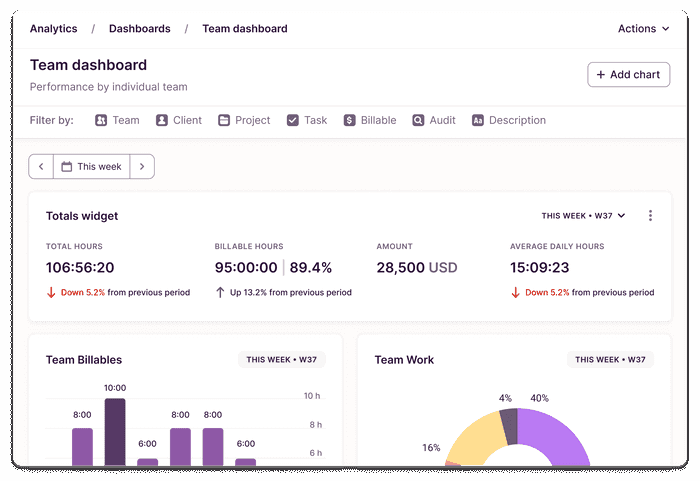Filter by Task label
The width and height of the screenshot is (700, 481).
point(316,120)
